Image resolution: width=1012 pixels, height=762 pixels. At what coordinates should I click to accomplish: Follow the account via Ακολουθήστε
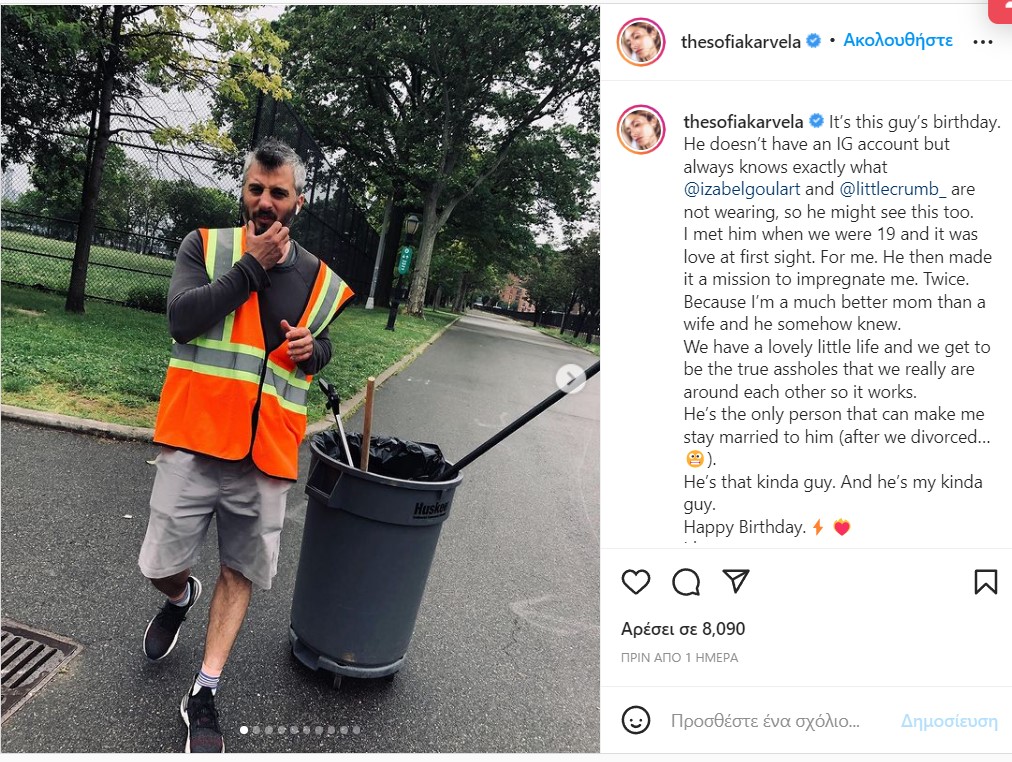[x=898, y=40]
